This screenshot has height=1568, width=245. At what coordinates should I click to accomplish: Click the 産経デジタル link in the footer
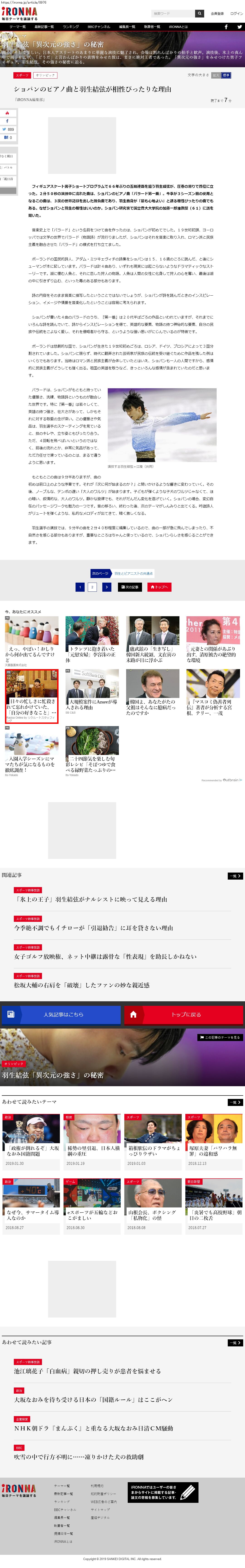100,1517
